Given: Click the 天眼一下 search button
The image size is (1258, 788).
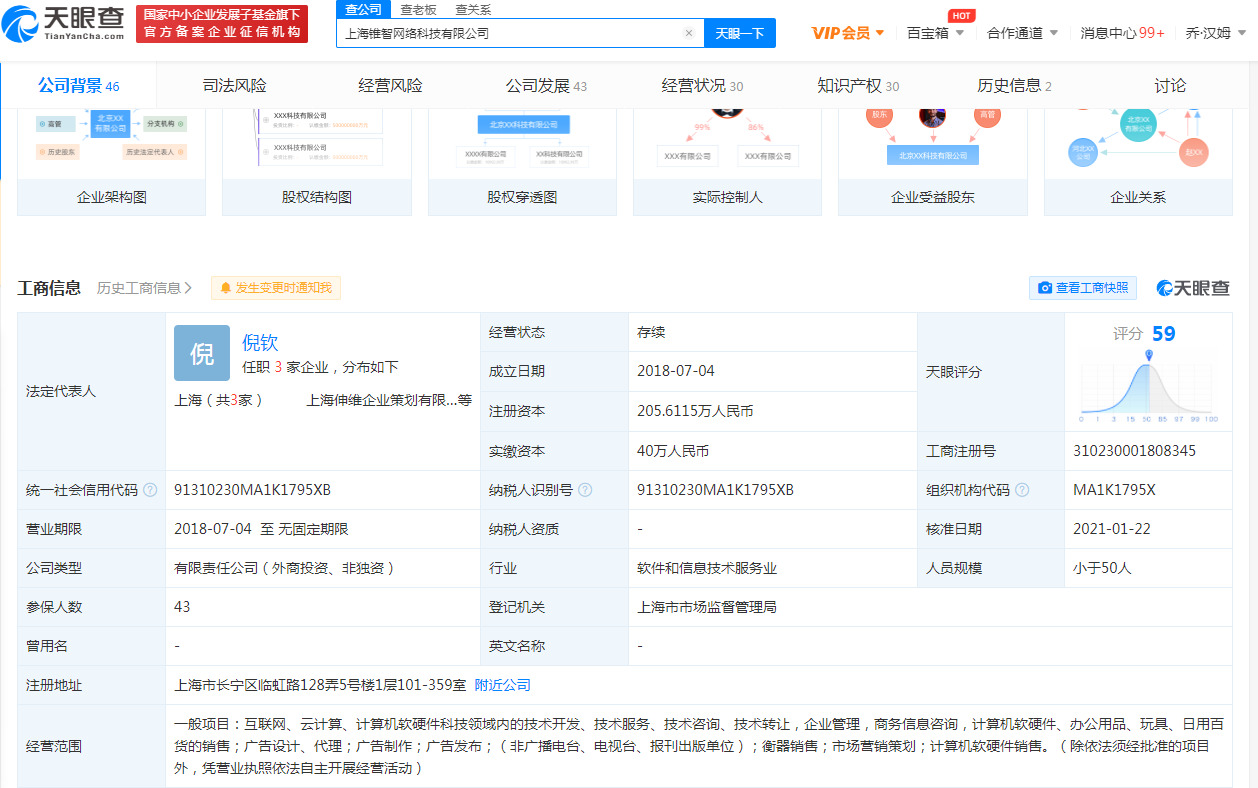Looking at the screenshot, I should [x=740, y=33].
